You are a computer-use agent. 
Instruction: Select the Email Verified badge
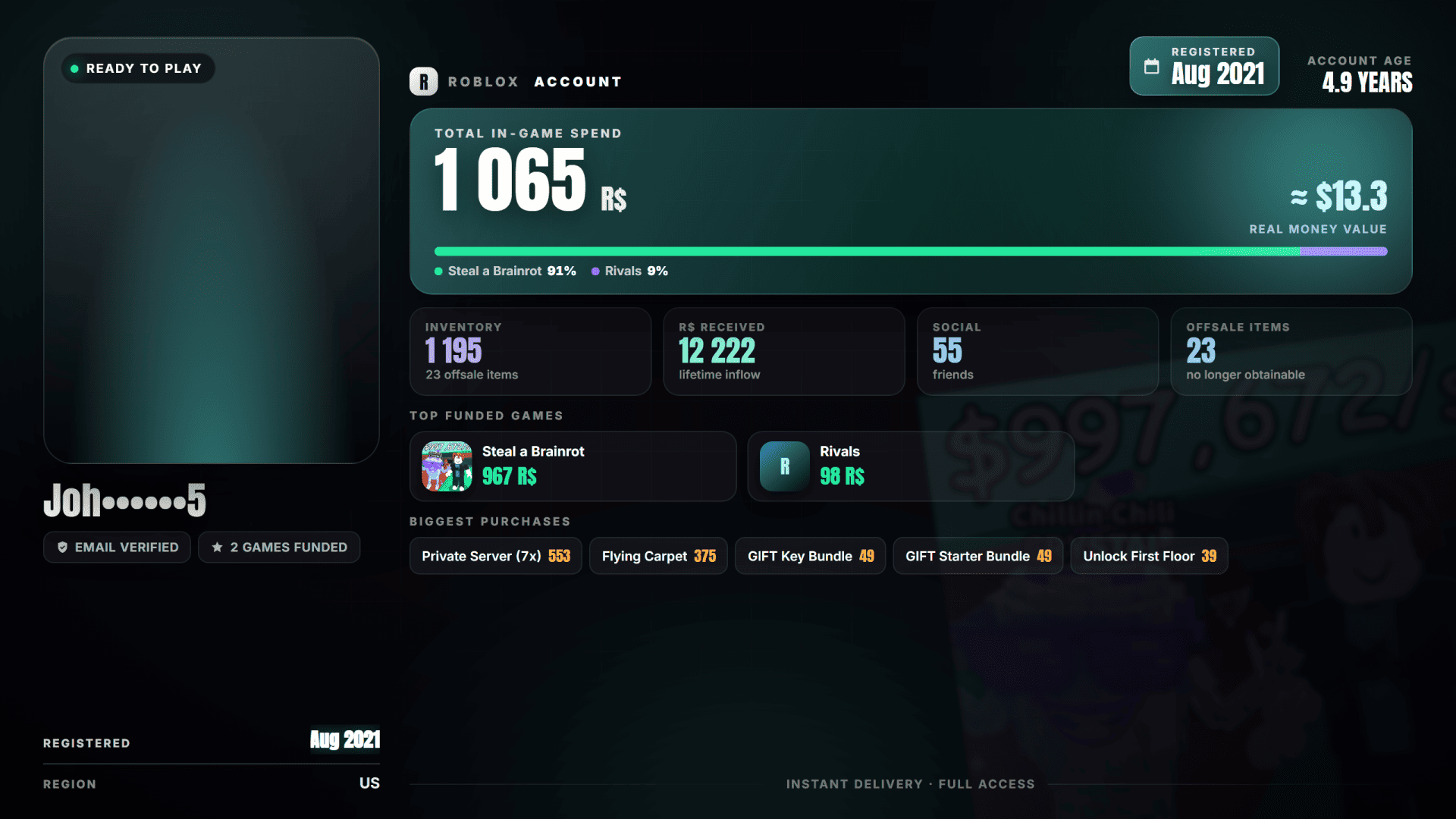click(x=117, y=548)
